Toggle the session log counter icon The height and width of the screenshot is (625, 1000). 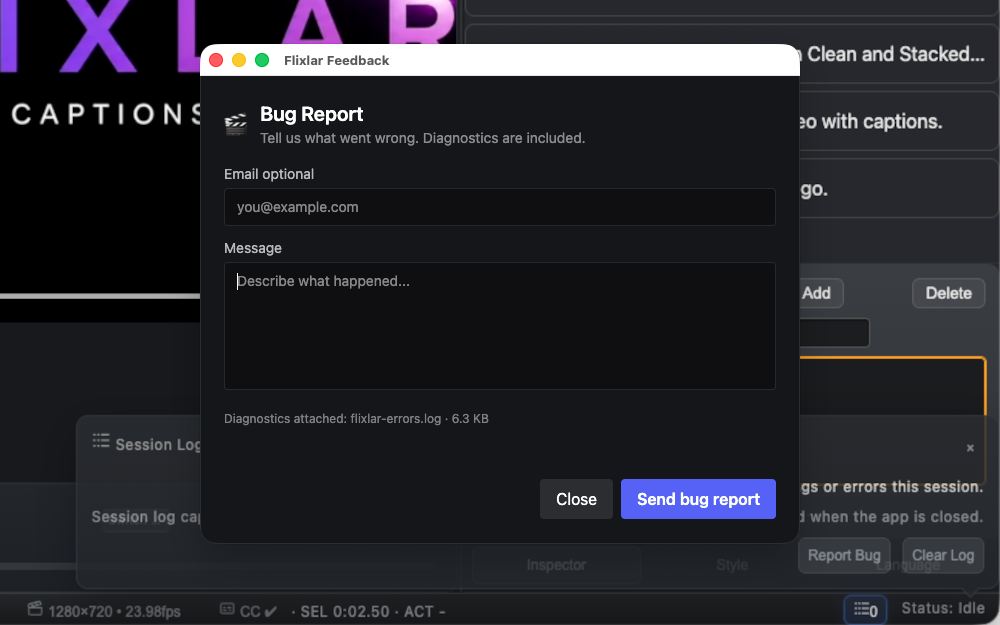pyautogui.click(x=865, y=610)
